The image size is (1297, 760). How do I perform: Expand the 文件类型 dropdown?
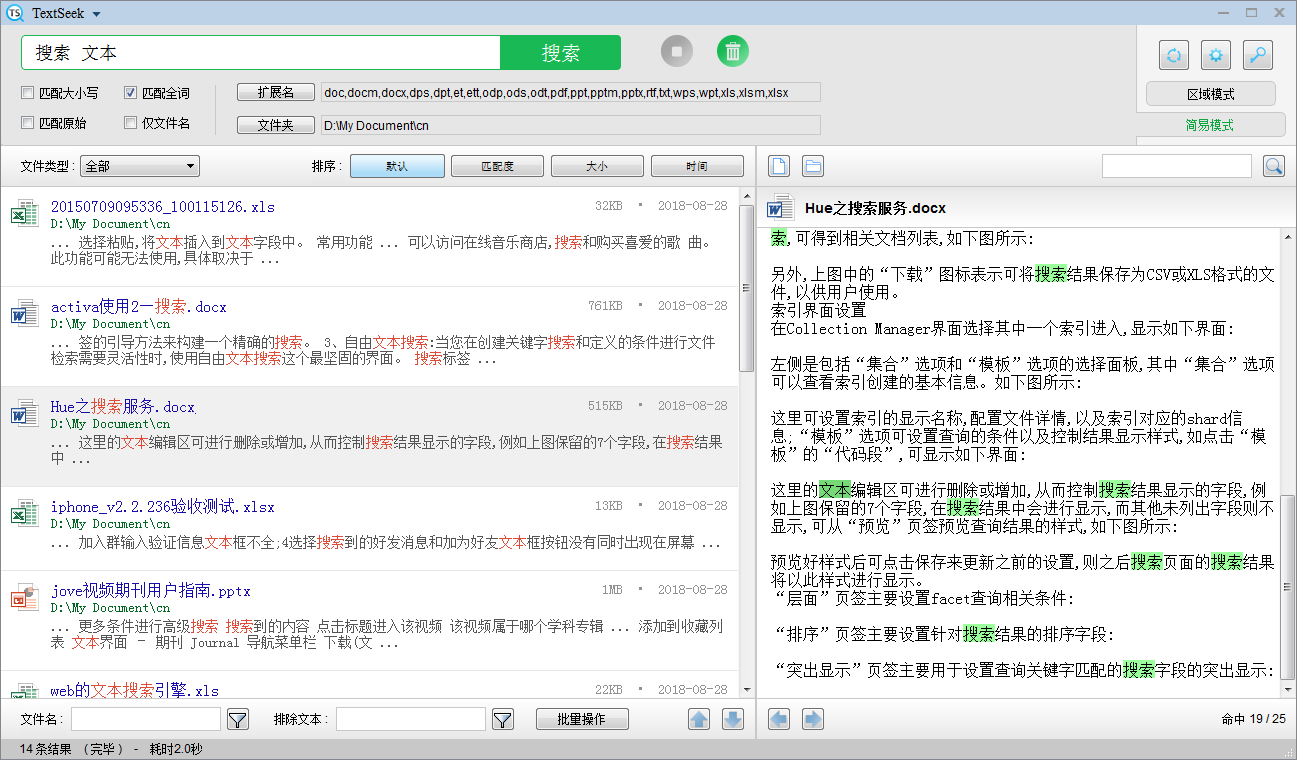click(140, 166)
